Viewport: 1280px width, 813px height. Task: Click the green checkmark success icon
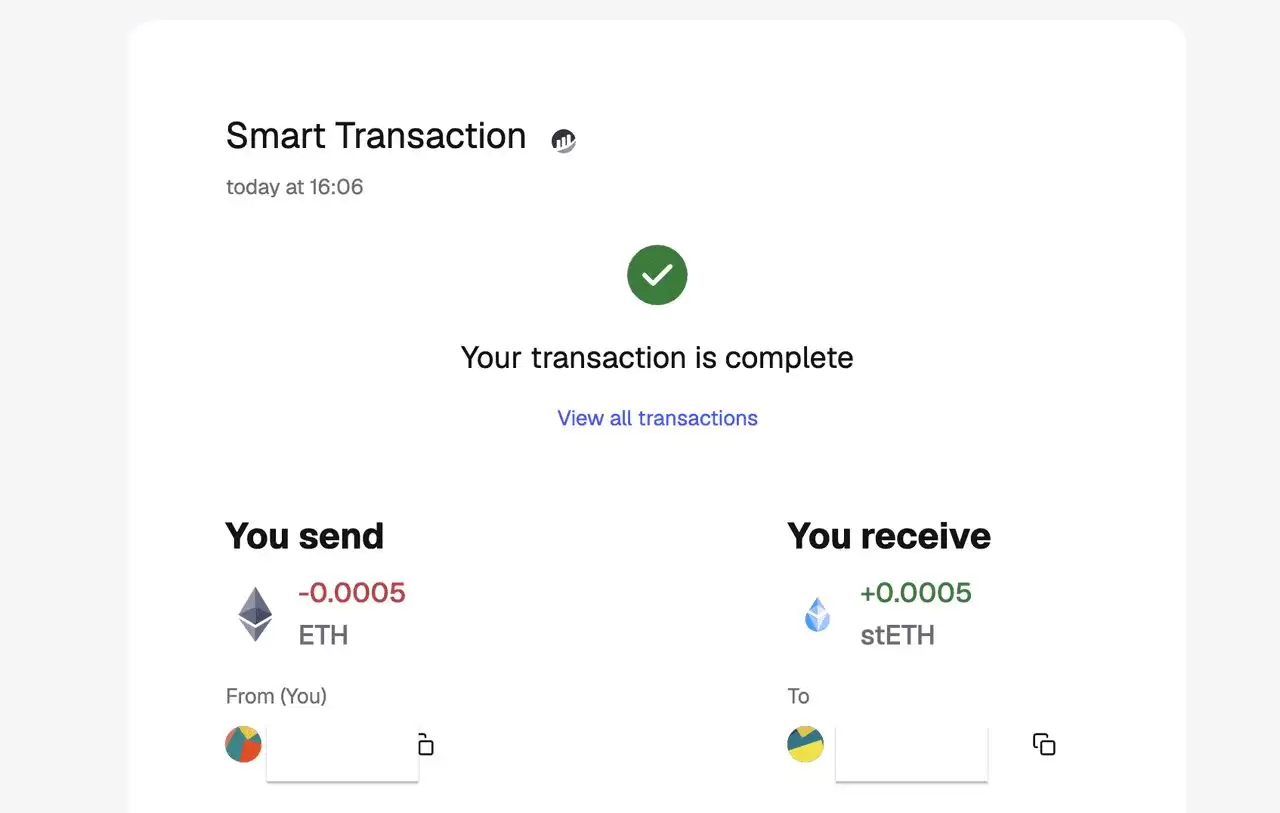[657, 275]
